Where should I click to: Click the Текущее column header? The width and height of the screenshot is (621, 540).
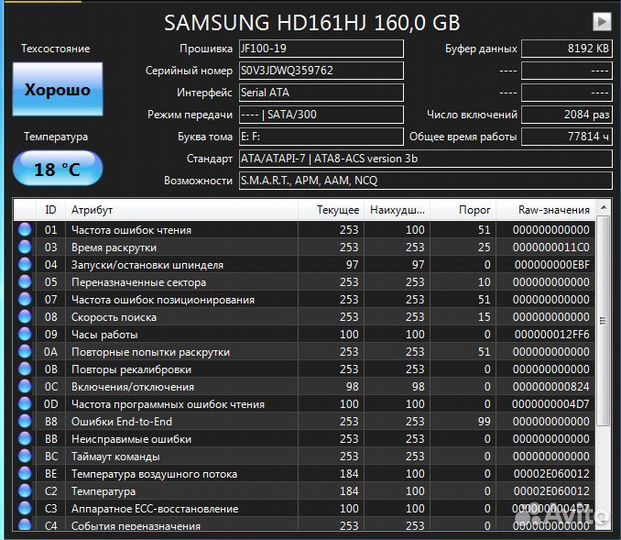[x=331, y=210]
